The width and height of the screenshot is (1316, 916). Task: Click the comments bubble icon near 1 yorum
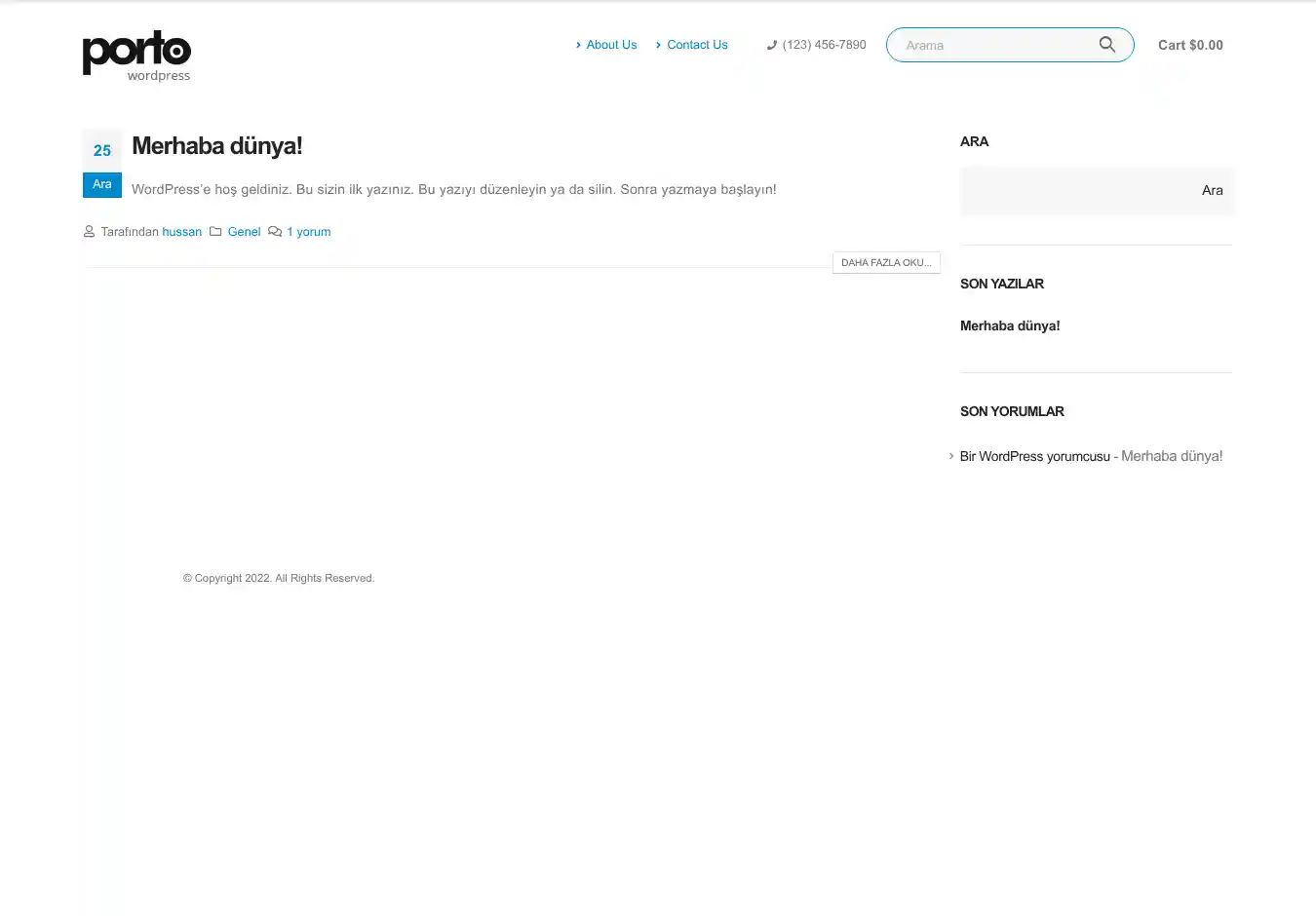tap(275, 232)
